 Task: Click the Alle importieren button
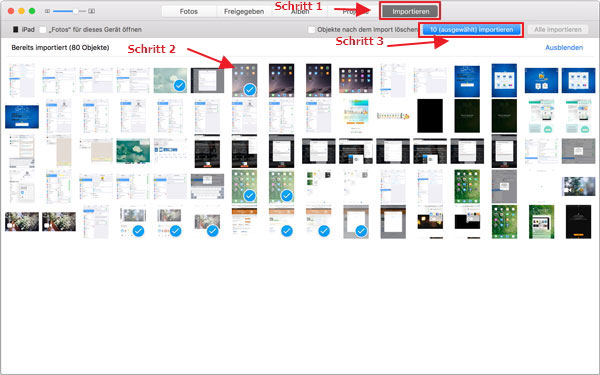pos(558,29)
